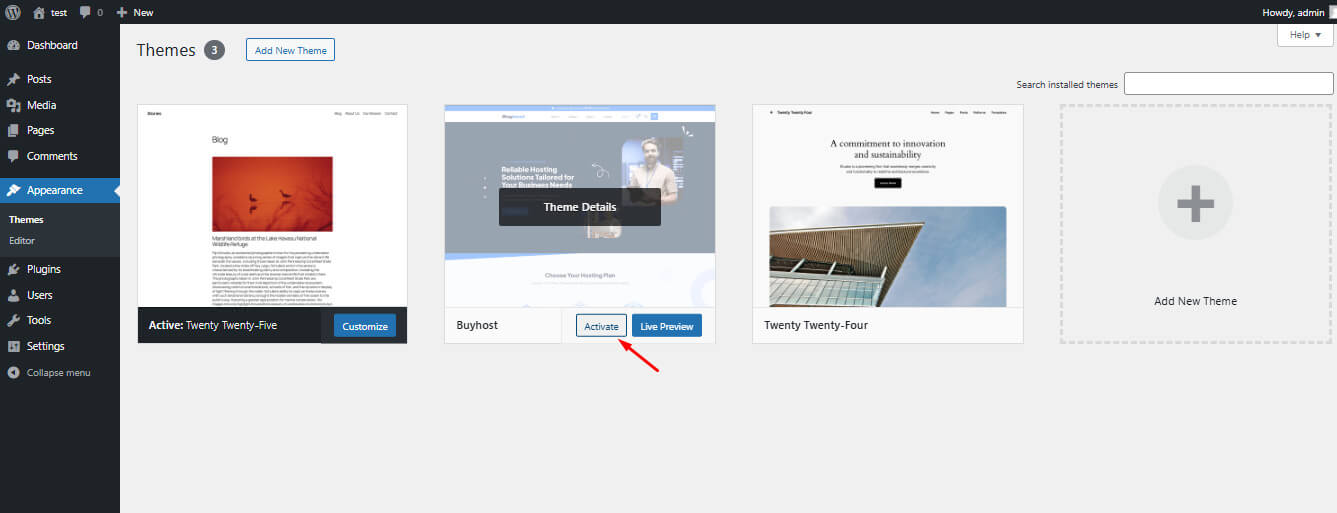Click the Themes page heading

click(x=166, y=50)
